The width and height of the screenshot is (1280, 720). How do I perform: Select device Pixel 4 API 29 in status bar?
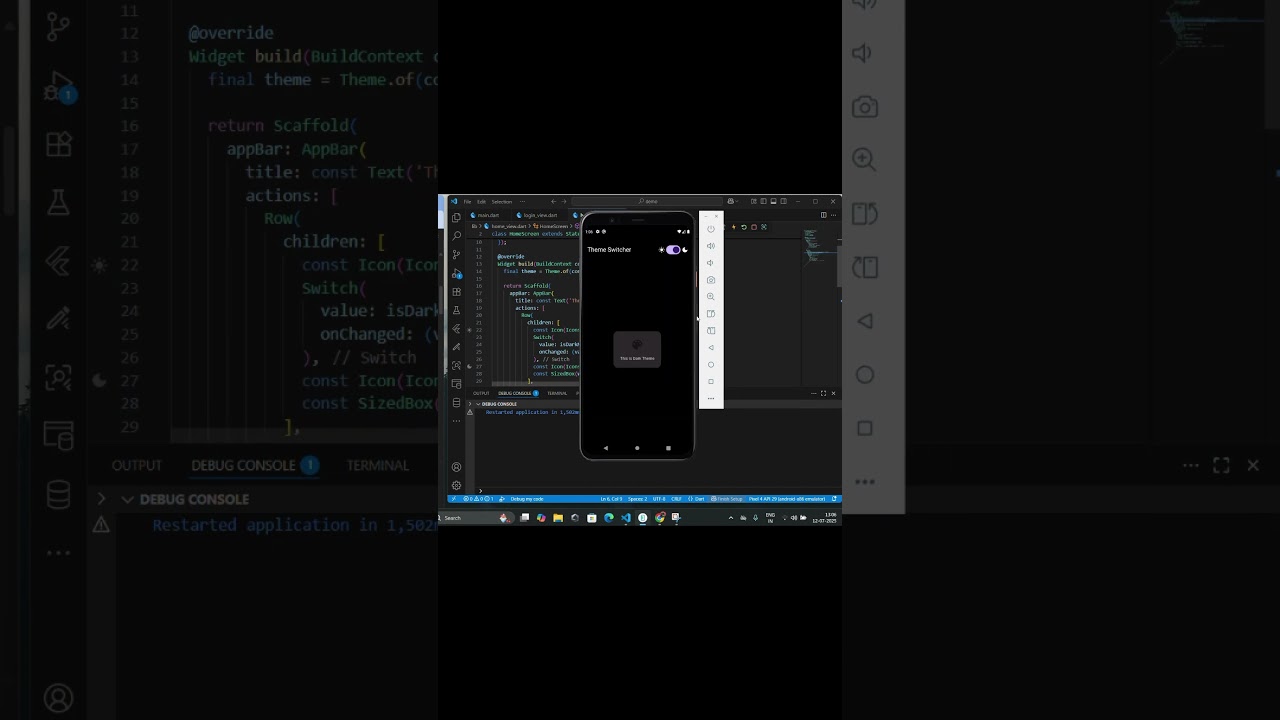tap(787, 499)
